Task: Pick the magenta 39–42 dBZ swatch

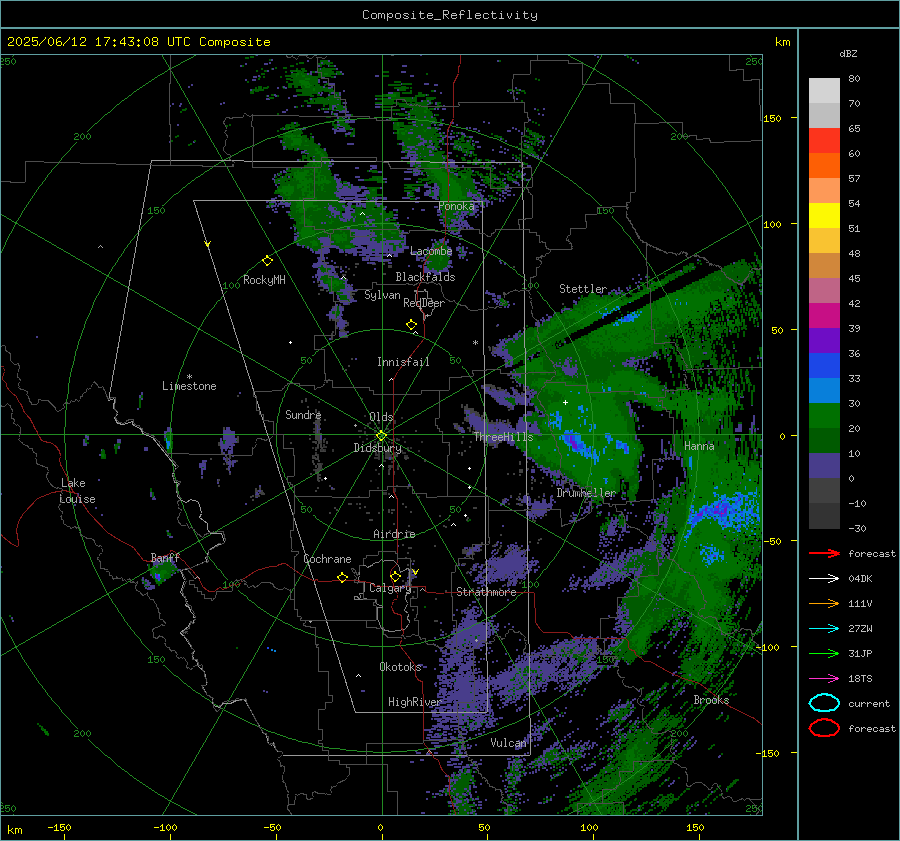Action: click(824, 315)
